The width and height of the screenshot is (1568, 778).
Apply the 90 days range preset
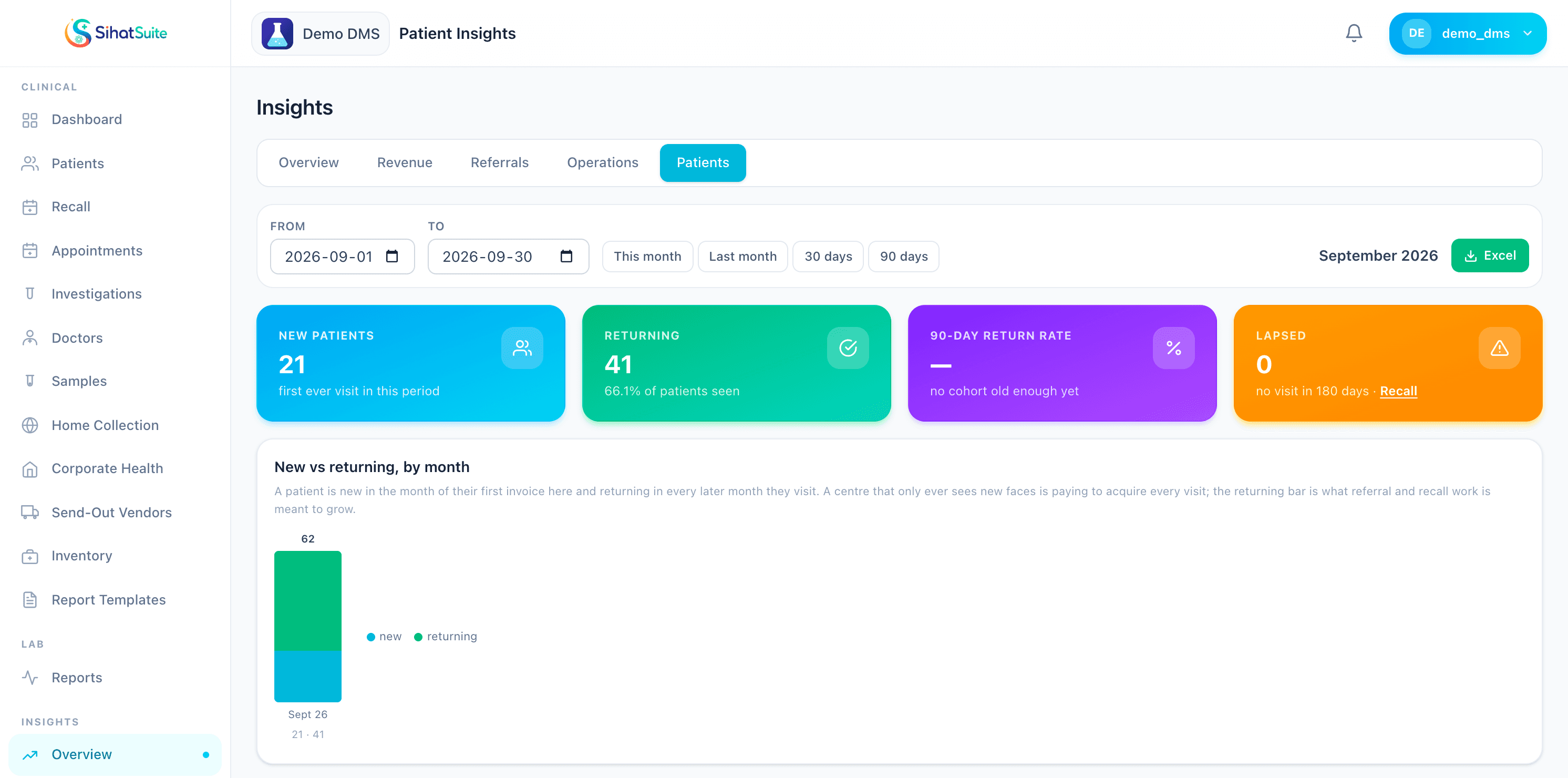click(x=903, y=257)
